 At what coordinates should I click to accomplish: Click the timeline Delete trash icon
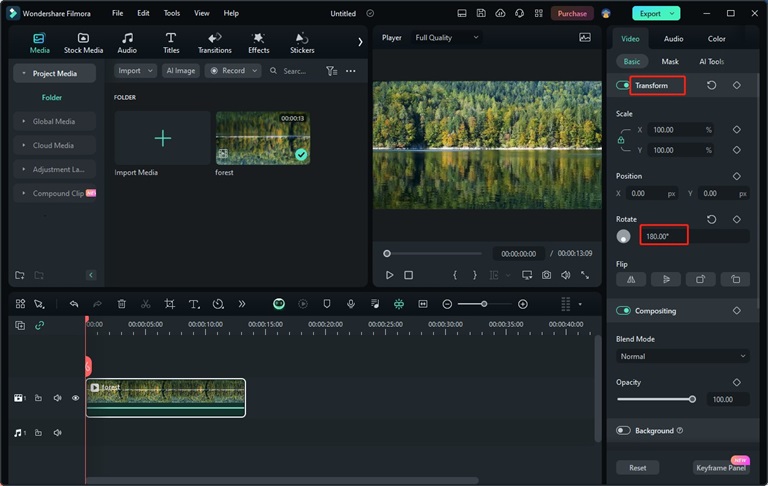coord(121,304)
